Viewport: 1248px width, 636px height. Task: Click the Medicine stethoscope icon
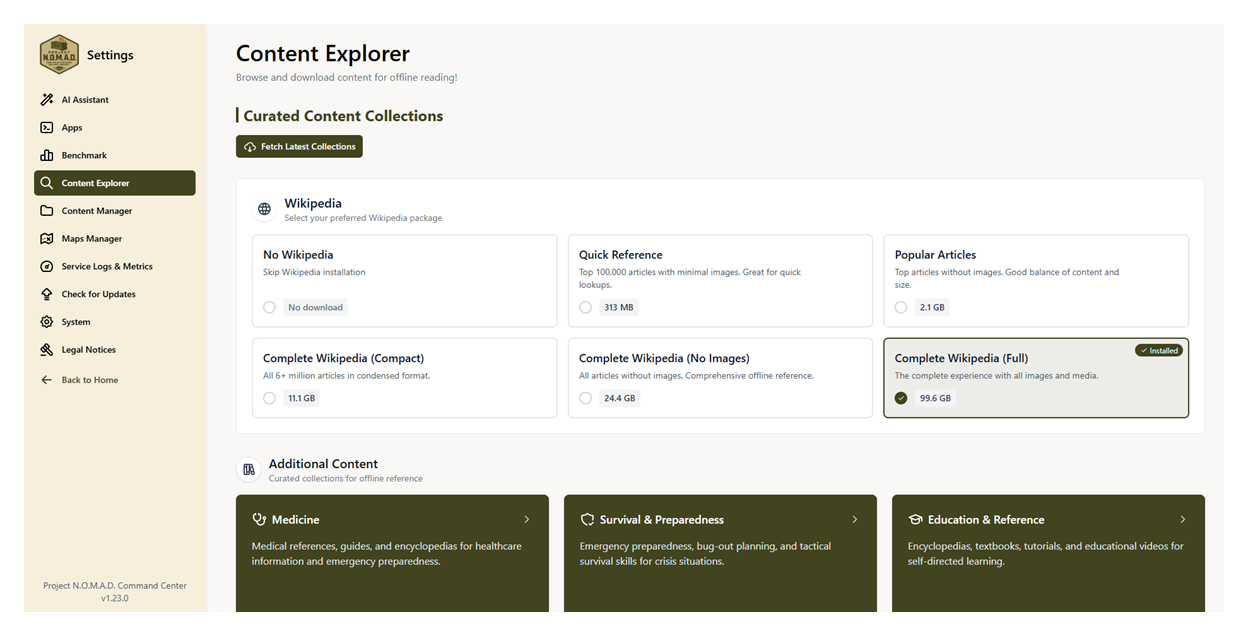click(x=259, y=520)
